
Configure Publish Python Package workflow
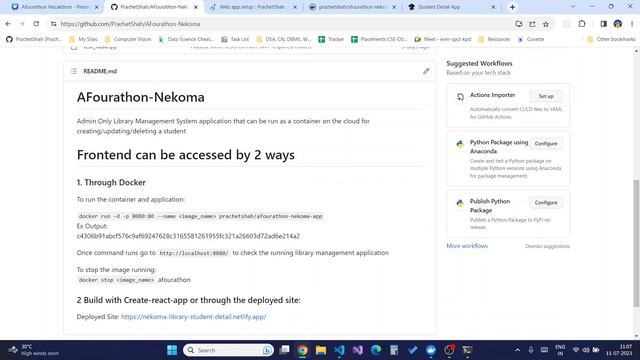click(x=546, y=202)
